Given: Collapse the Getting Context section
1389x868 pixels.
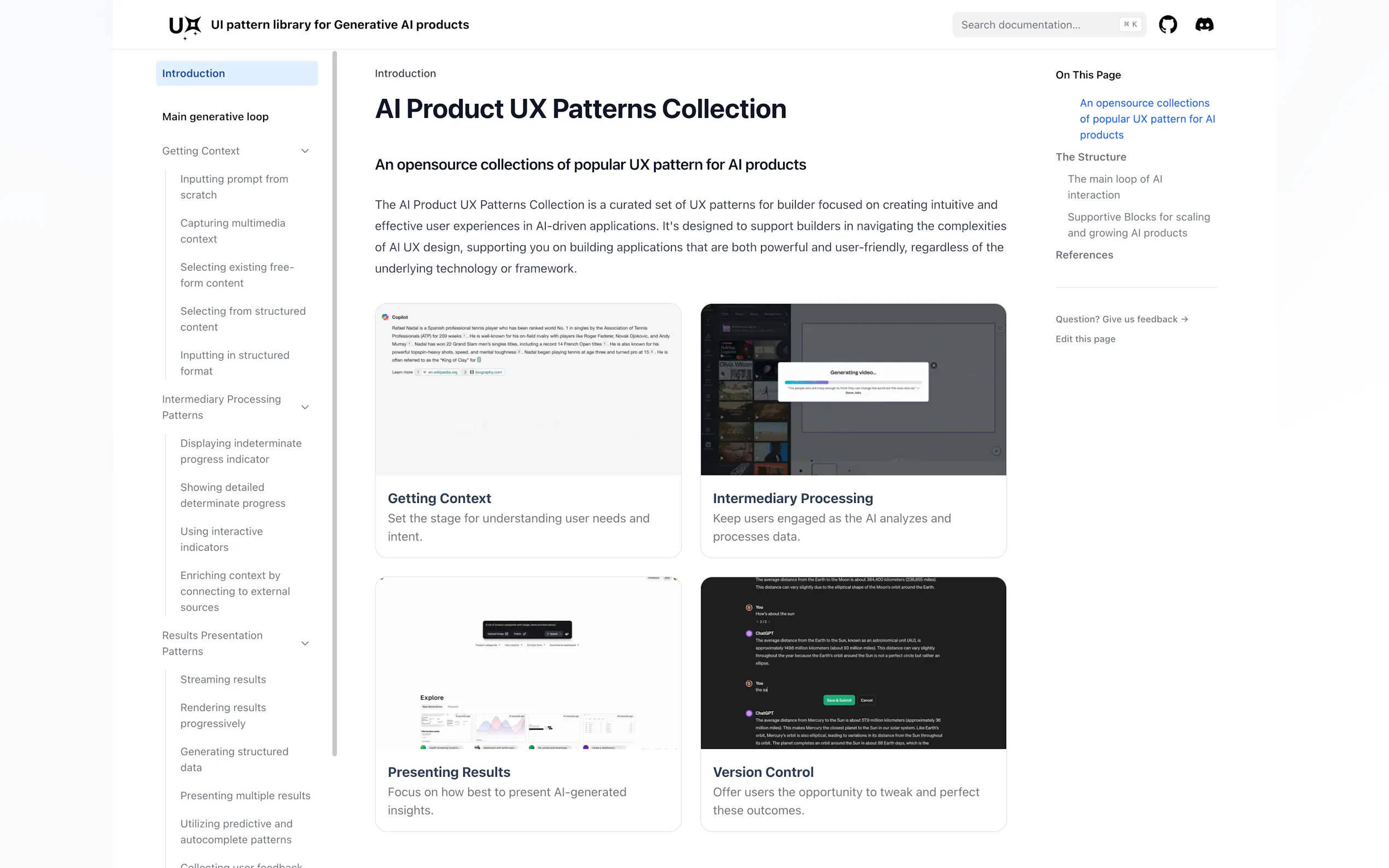Looking at the screenshot, I should coord(305,150).
